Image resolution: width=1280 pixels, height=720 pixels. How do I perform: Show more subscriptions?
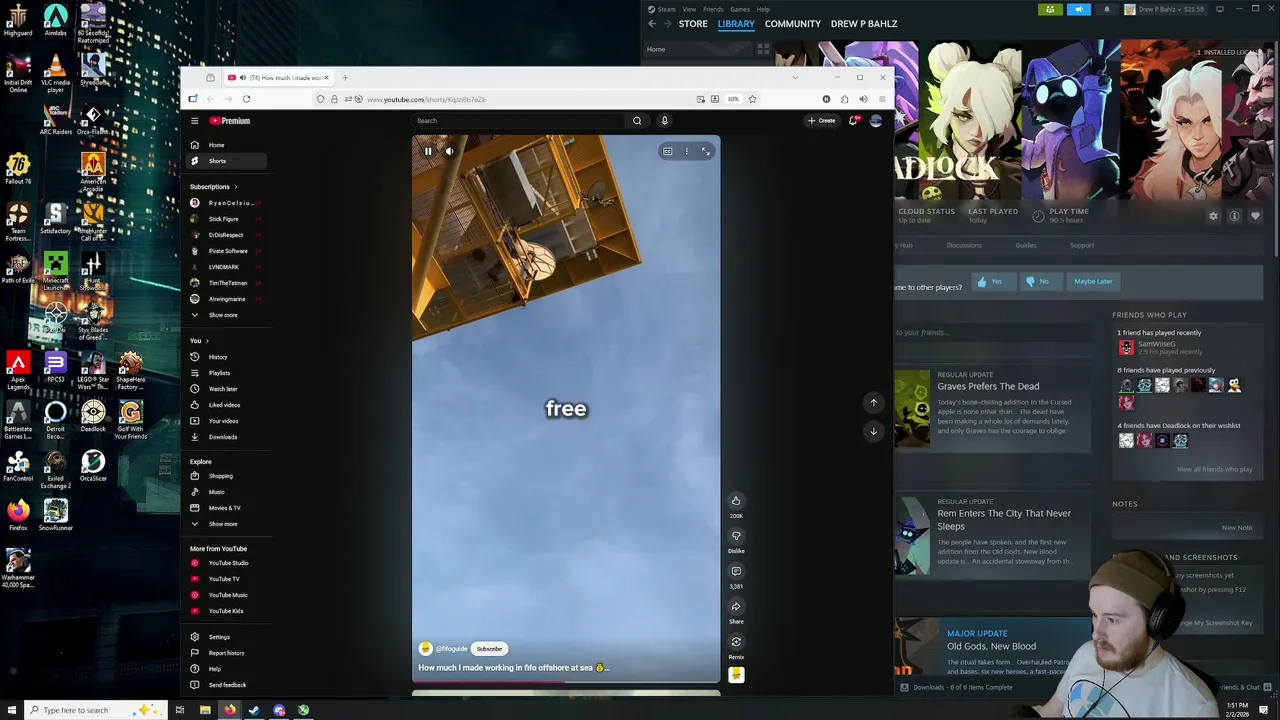point(226,315)
